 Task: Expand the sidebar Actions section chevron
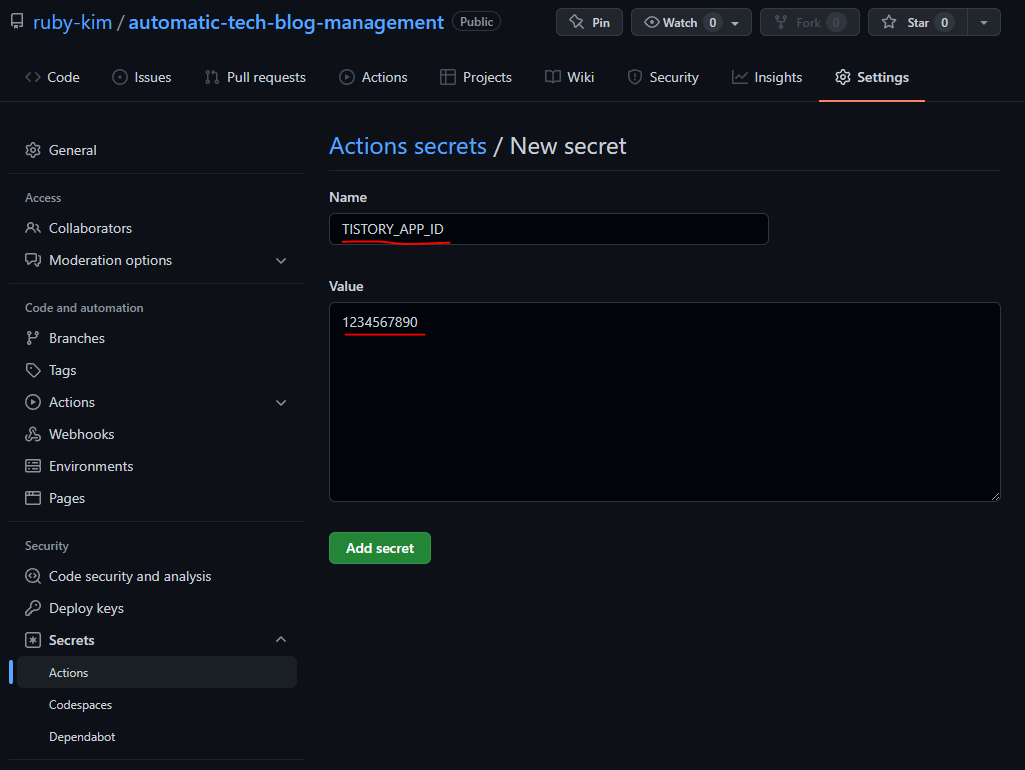[281, 403]
